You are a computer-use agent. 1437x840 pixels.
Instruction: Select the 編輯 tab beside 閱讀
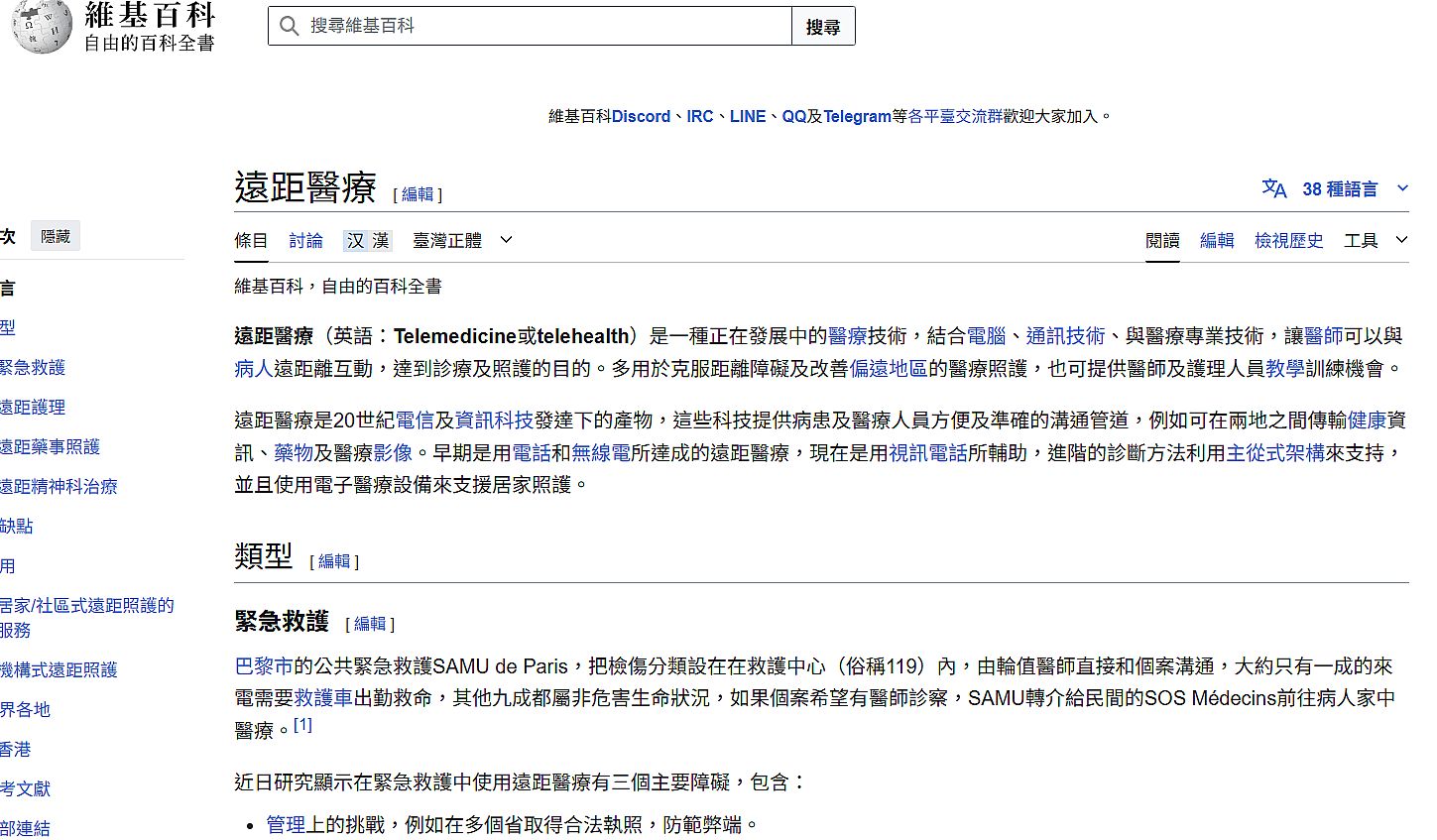[1217, 241]
